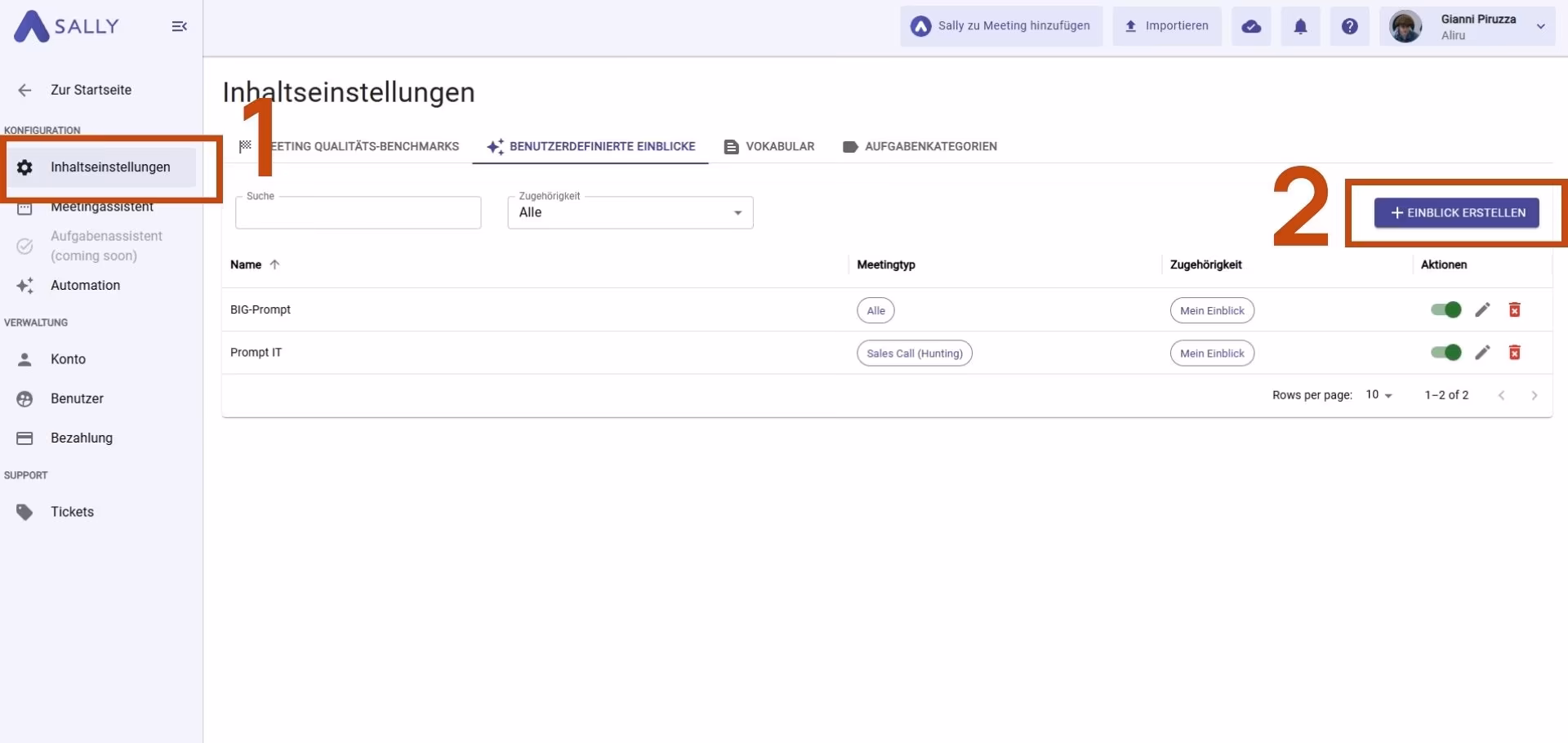Open the notifications bell

click(x=1300, y=26)
